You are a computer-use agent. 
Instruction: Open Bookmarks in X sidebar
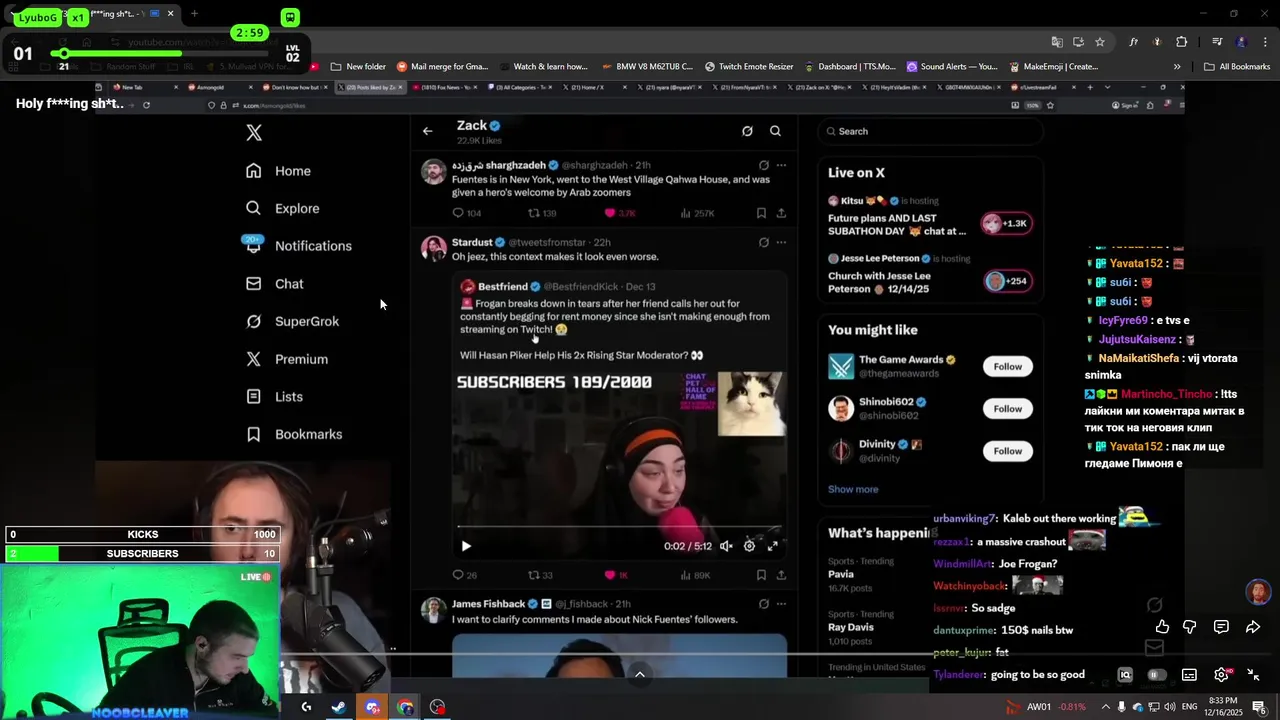click(294, 434)
